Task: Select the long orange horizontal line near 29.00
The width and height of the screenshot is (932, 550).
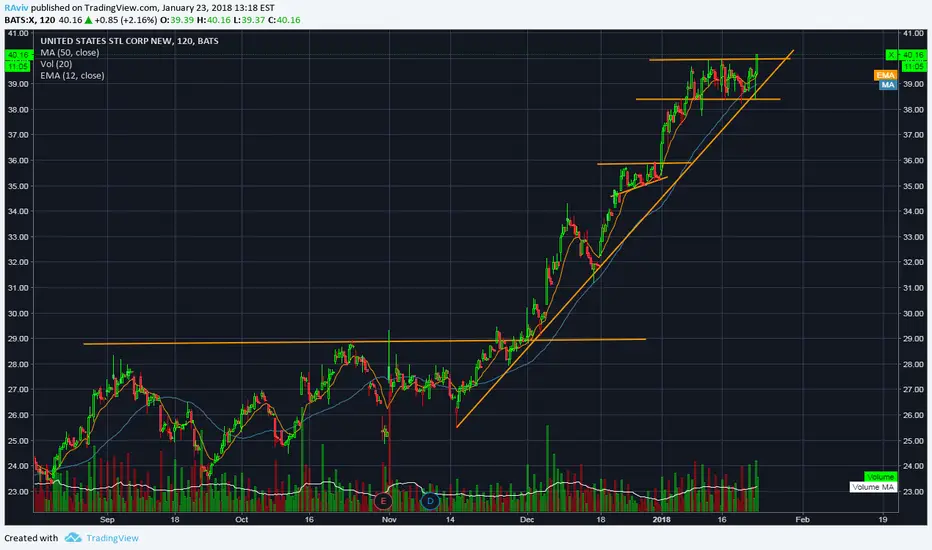Action: click(364, 341)
